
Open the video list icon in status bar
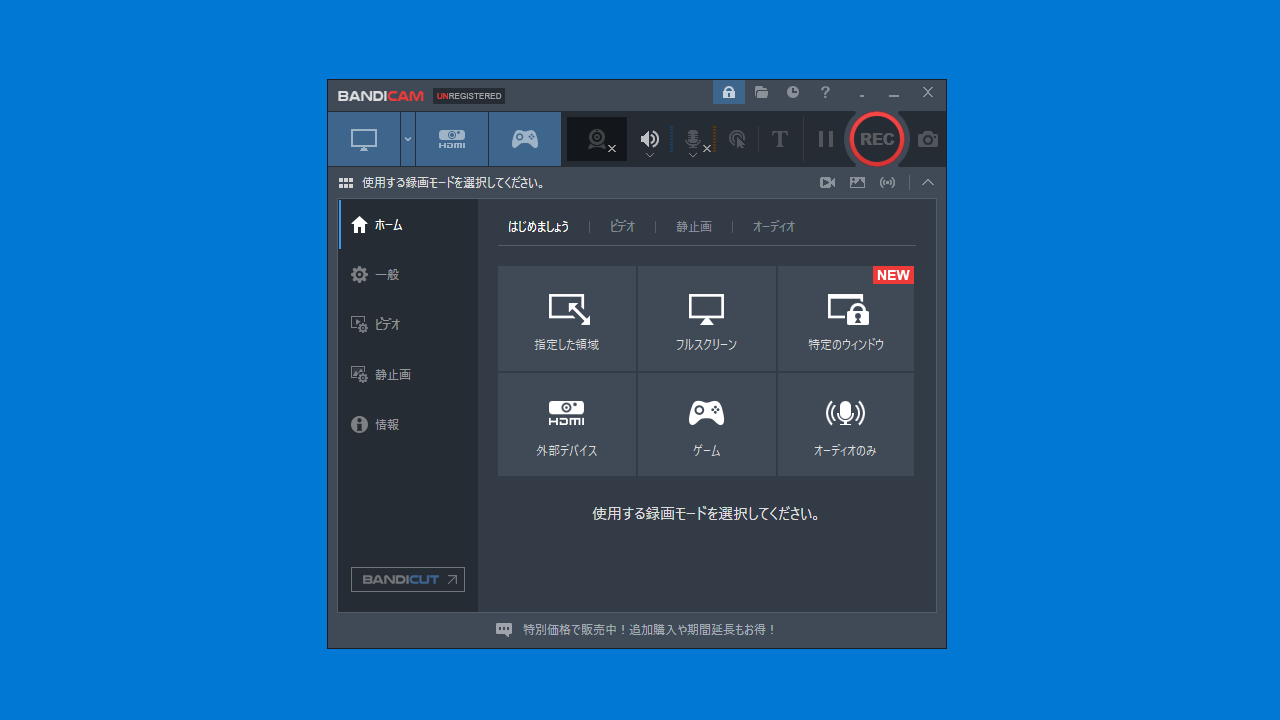click(827, 183)
